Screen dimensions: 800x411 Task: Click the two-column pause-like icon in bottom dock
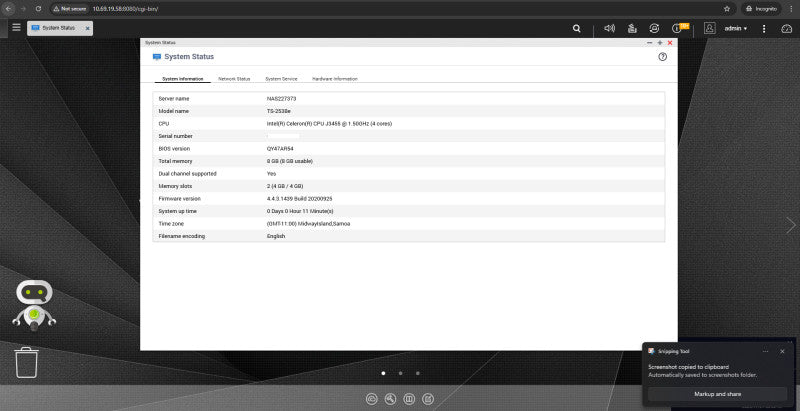pyautogui.click(x=409, y=399)
